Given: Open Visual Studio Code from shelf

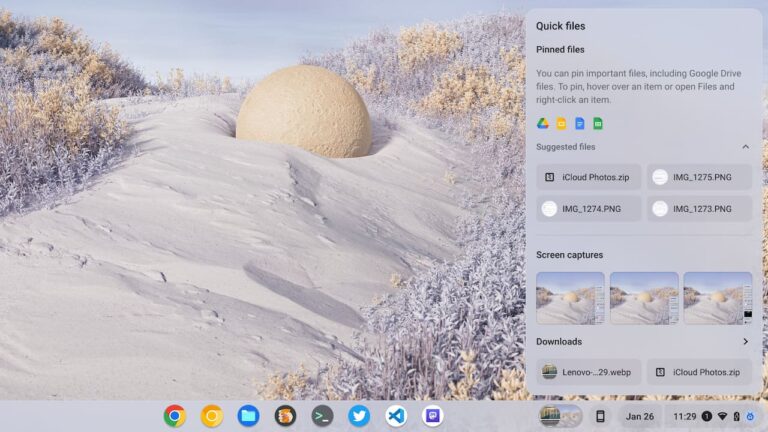Looking at the screenshot, I should (x=396, y=416).
